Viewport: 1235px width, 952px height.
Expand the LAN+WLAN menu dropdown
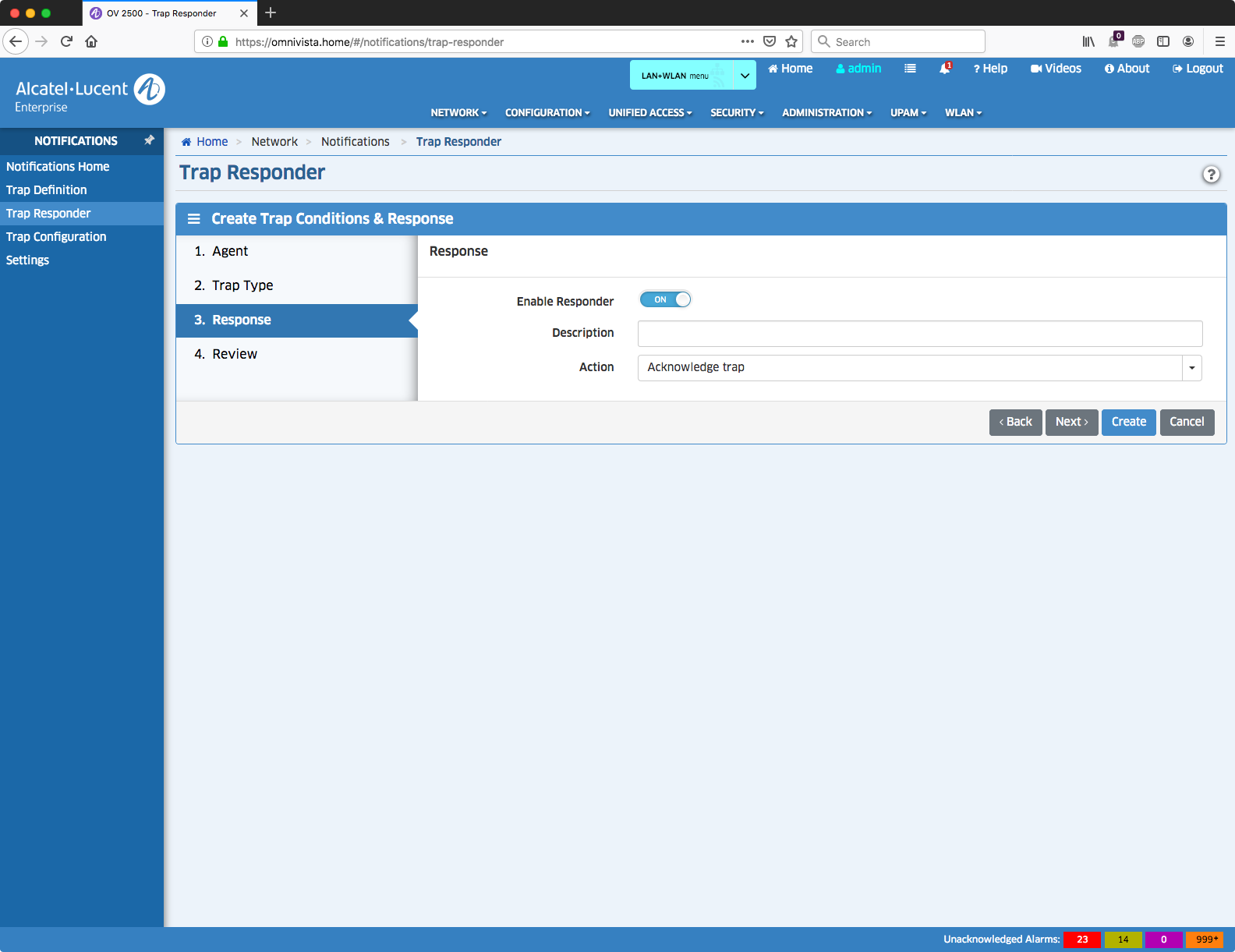point(745,76)
